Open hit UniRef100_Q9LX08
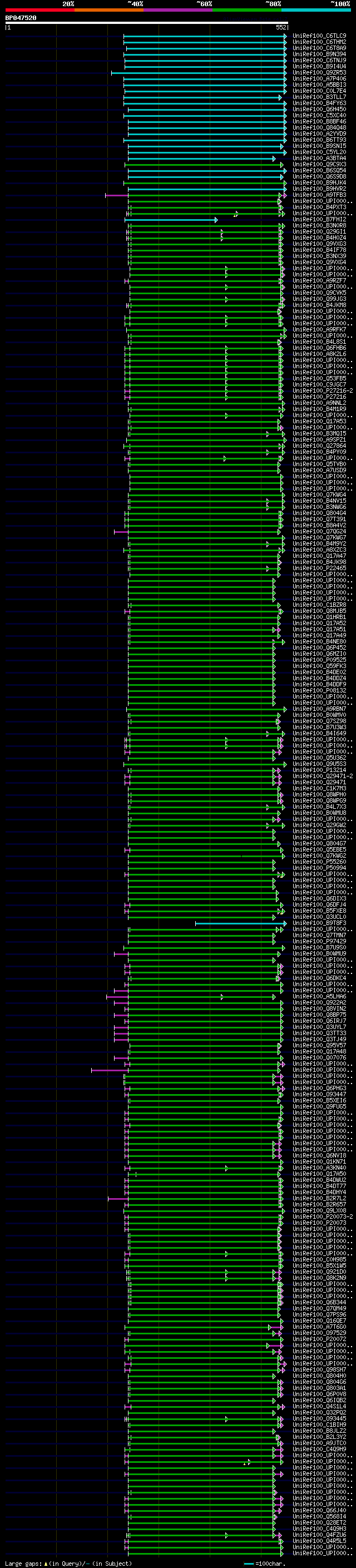This screenshot has width=356, height=1568. pyautogui.click(x=319, y=1211)
